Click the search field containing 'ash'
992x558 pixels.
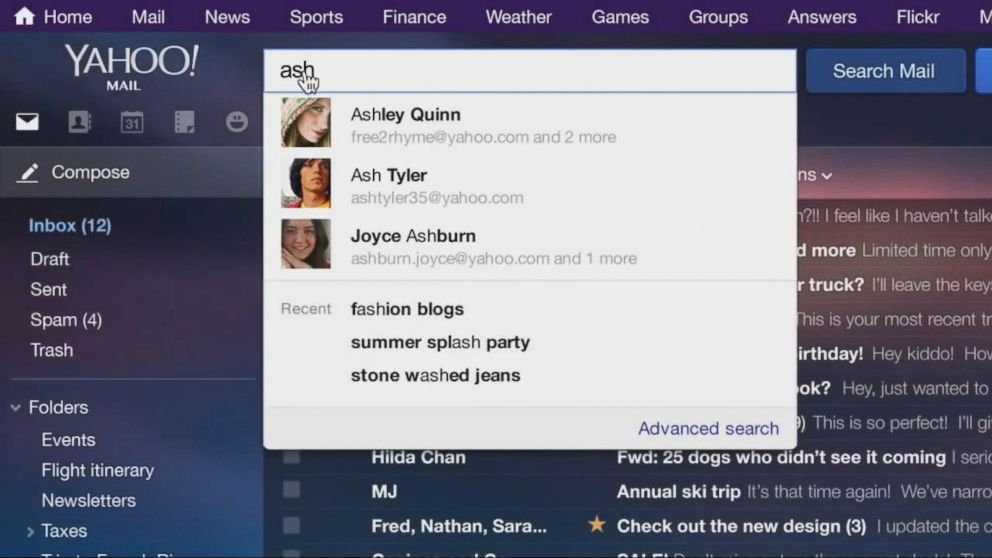click(530, 71)
